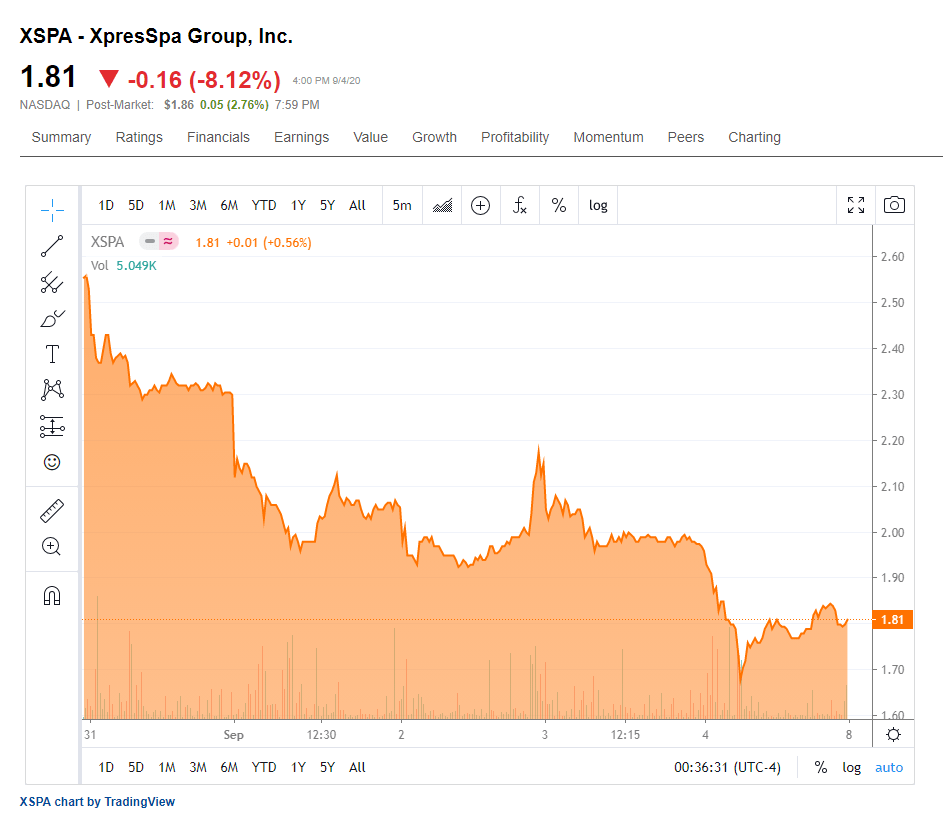
Task: Open the Profitability tab
Action: [x=515, y=137]
